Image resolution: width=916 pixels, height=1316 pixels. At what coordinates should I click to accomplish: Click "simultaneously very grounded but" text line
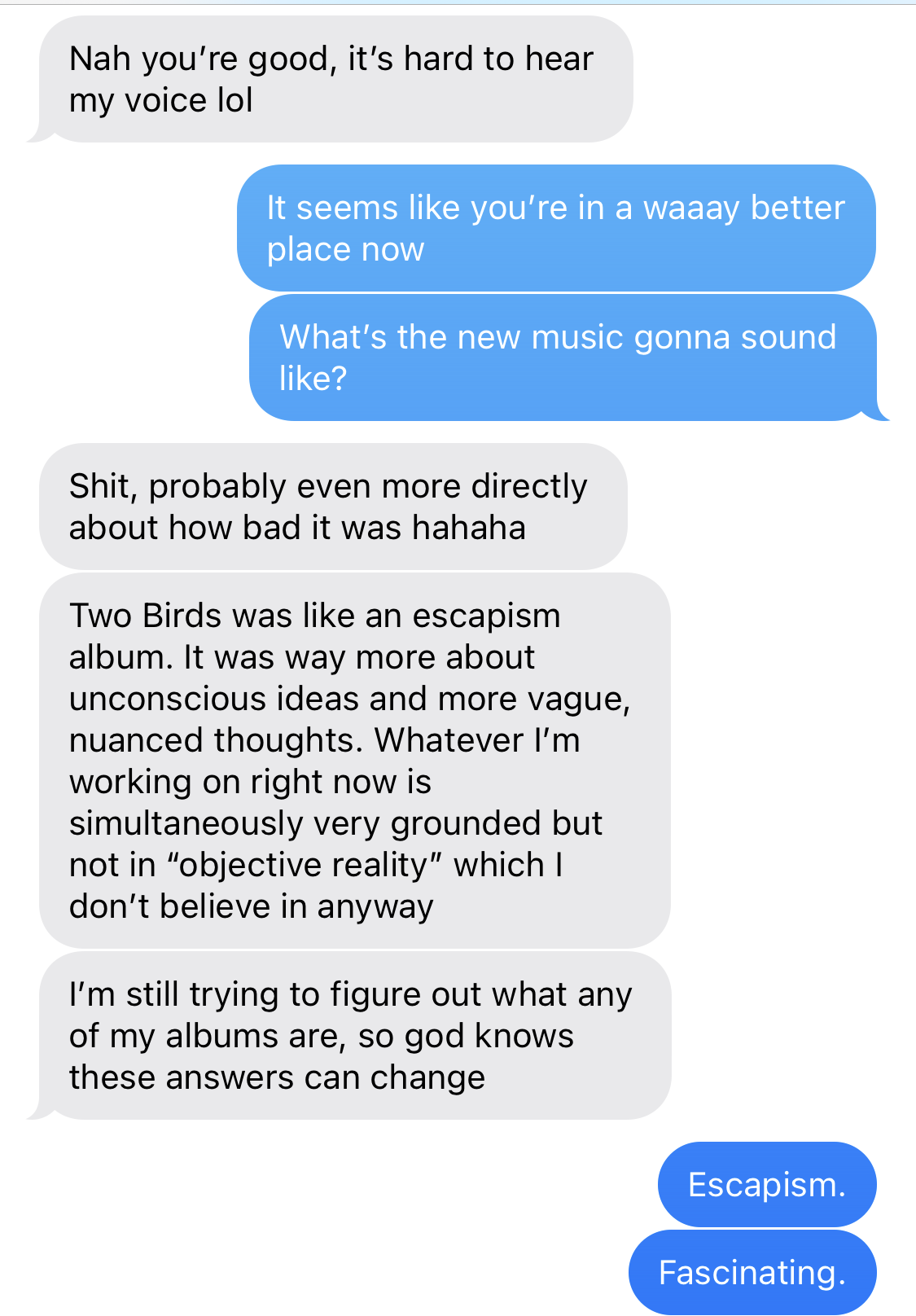click(x=335, y=823)
